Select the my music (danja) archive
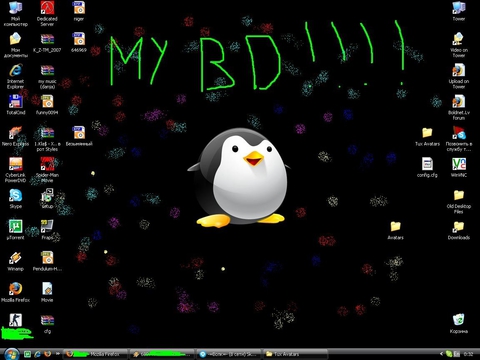Screen dimensions: 480x360 tap(47, 76)
